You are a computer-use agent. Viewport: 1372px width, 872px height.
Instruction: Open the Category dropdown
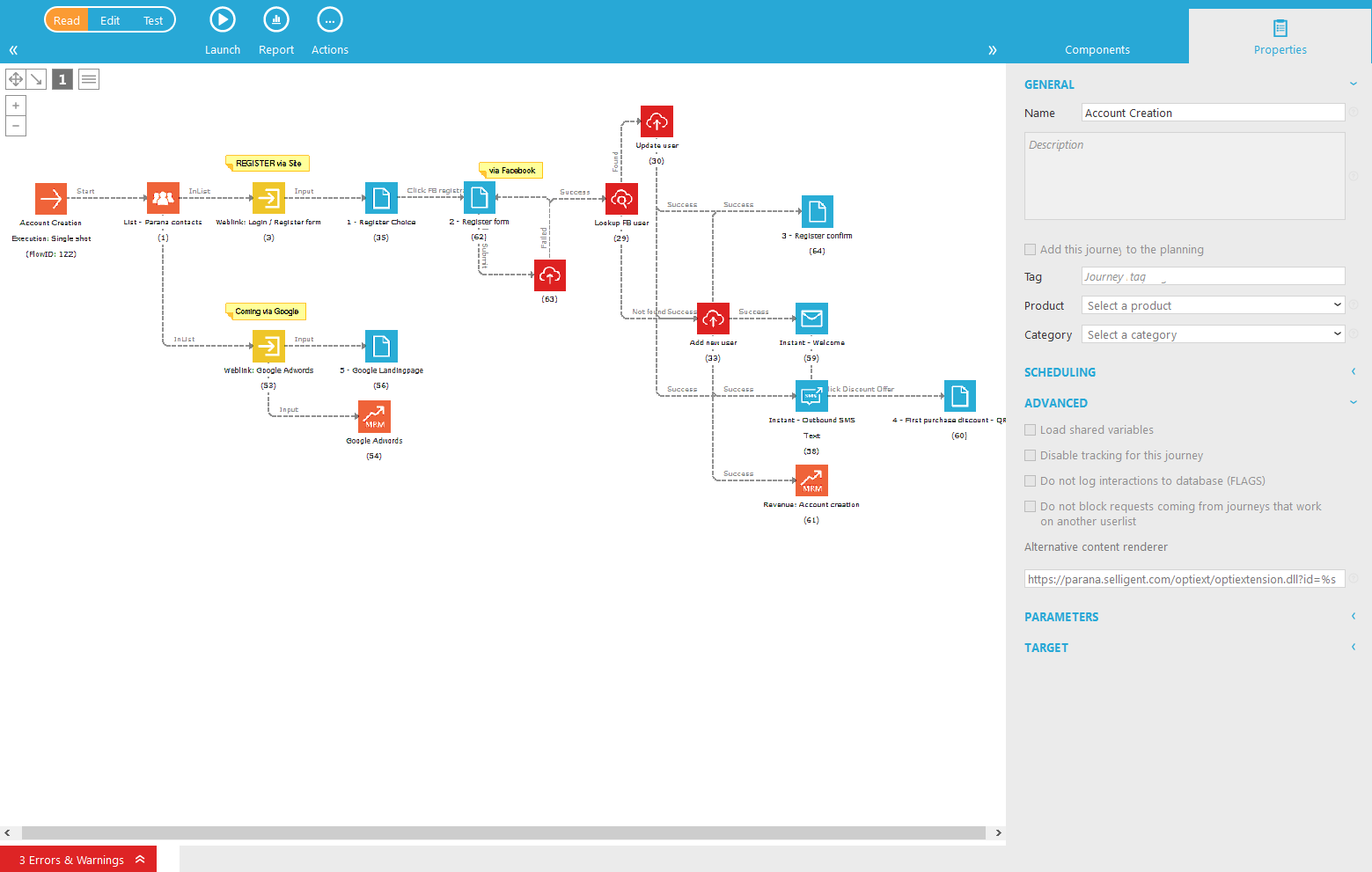1213,334
